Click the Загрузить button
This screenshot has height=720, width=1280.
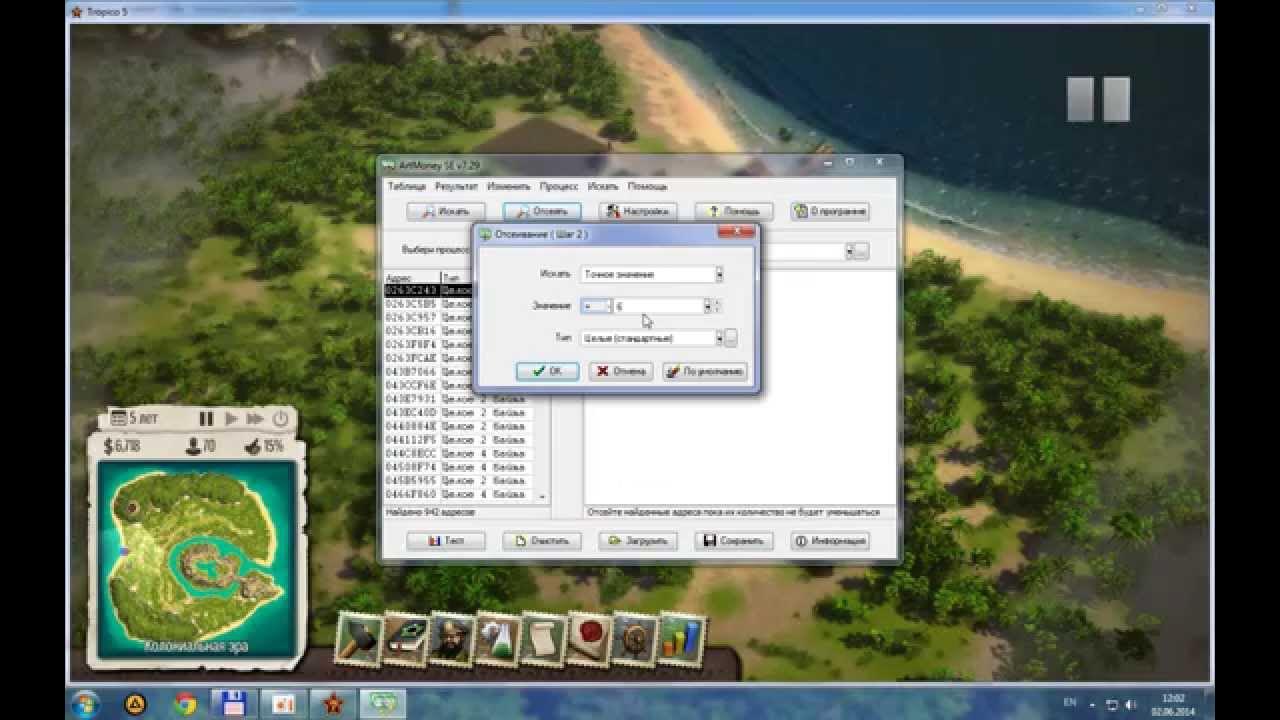pos(638,541)
